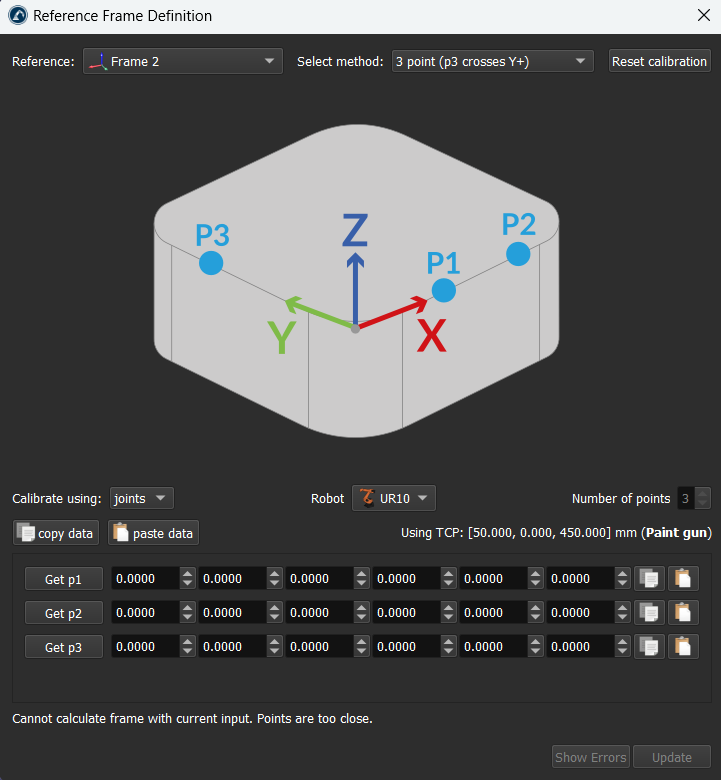Screen dimensions: 721x780
Task: Open the Reference frame dropdown
Action: point(183,61)
